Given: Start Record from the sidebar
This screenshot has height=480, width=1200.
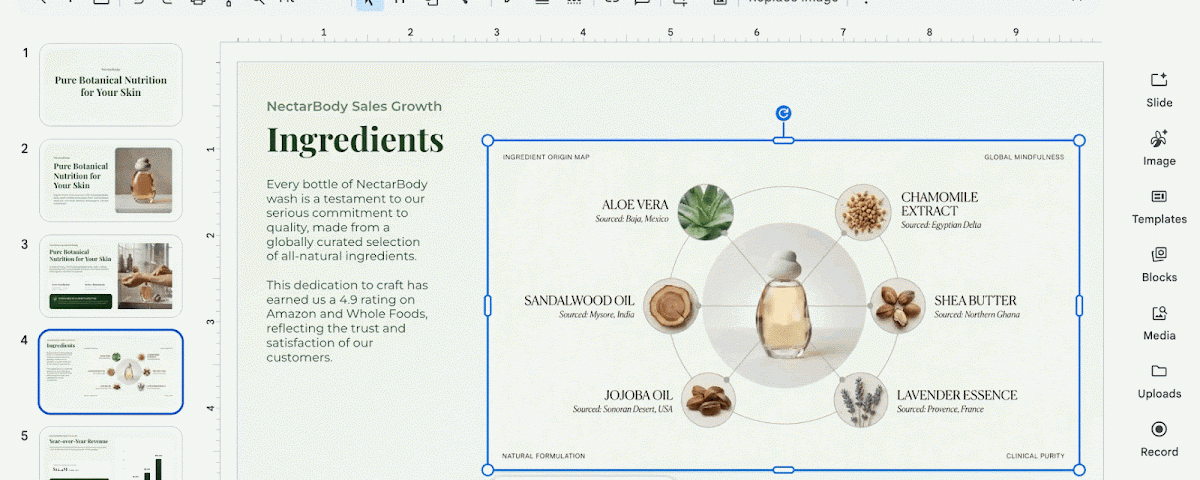Looking at the screenshot, I should pos(1159,438).
